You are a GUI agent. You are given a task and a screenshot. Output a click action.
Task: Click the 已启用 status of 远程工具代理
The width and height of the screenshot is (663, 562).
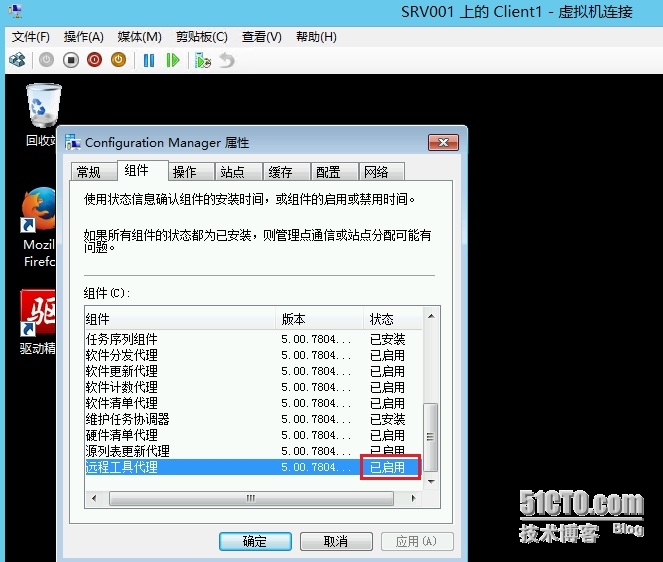387,467
